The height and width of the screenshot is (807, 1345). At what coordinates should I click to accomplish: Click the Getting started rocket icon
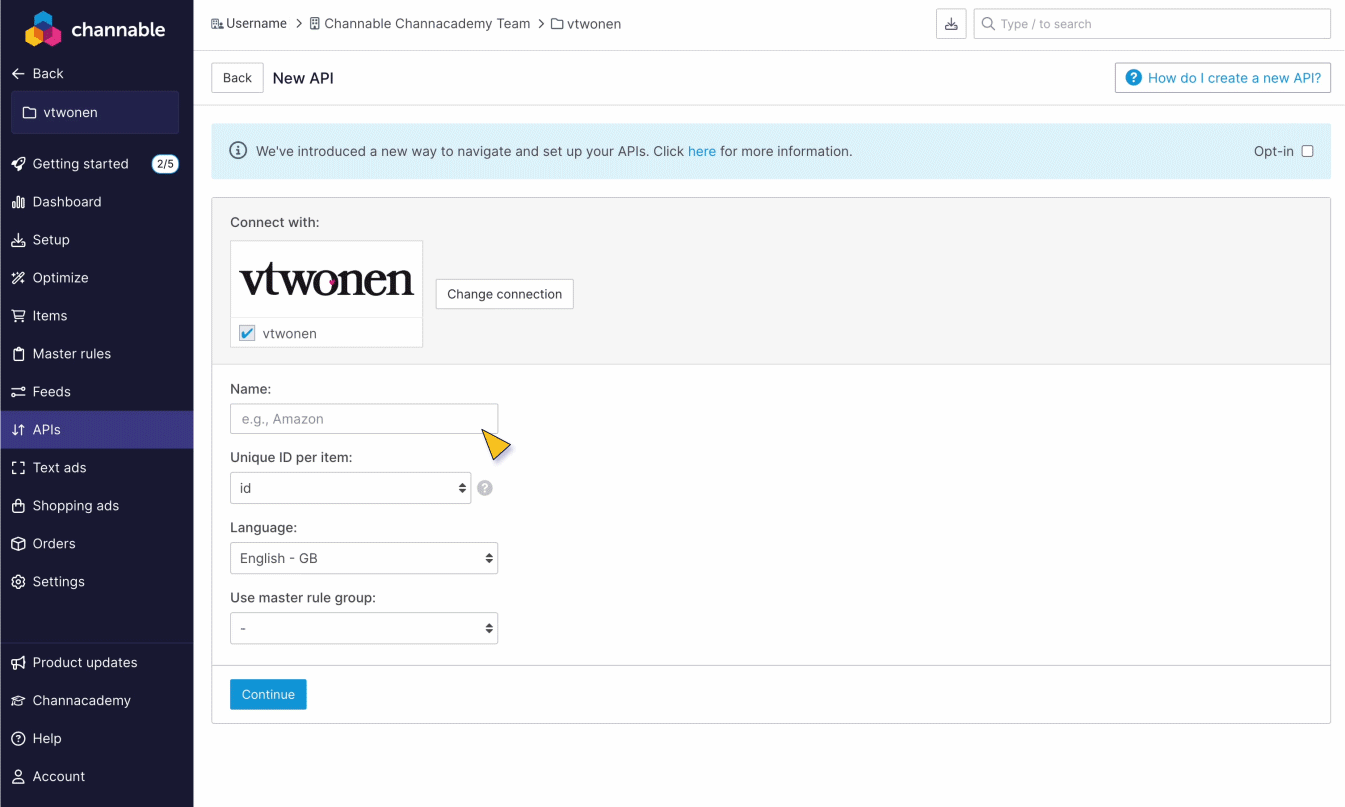(18, 164)
